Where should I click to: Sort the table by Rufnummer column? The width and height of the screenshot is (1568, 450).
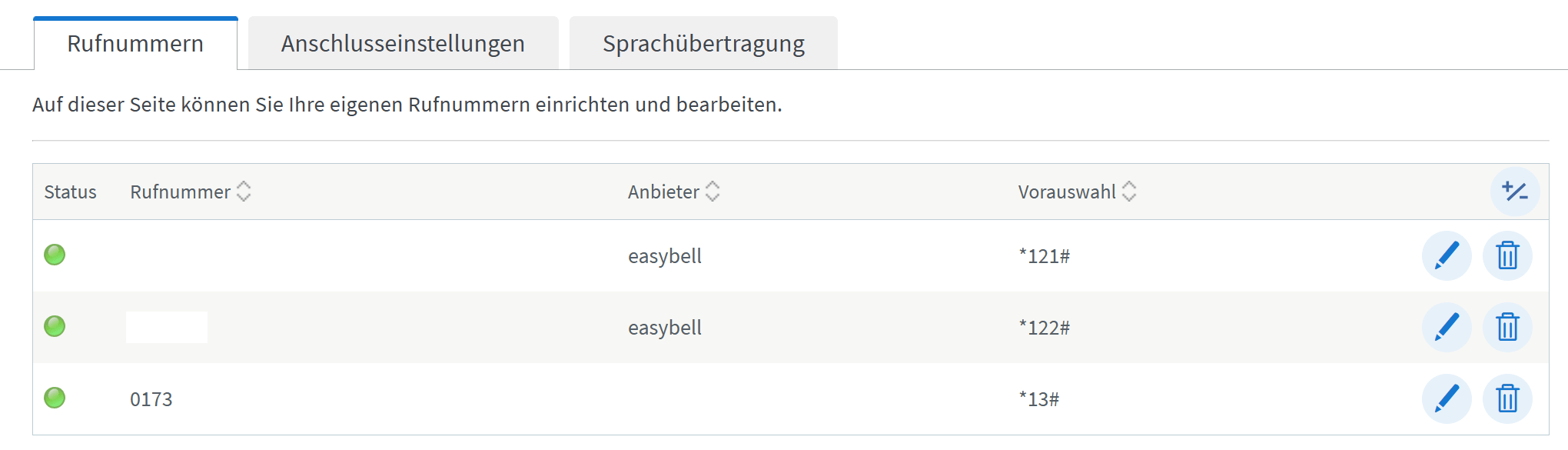(244, 192)
